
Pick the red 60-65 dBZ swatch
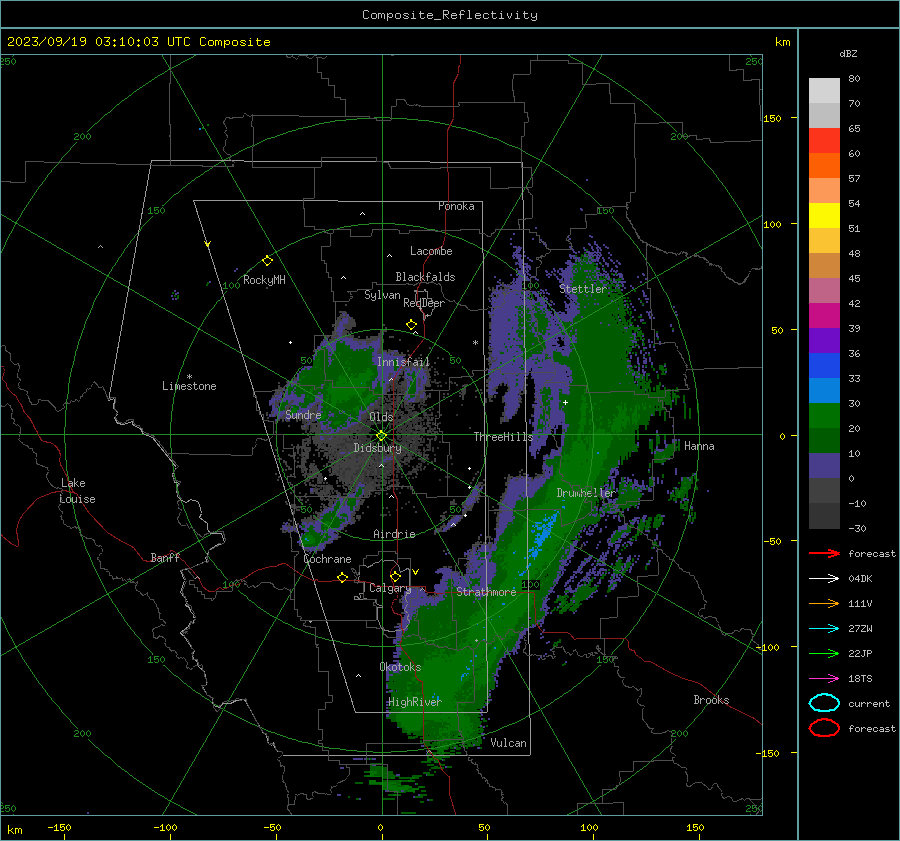pyautogui.click(x=824, y=141)
